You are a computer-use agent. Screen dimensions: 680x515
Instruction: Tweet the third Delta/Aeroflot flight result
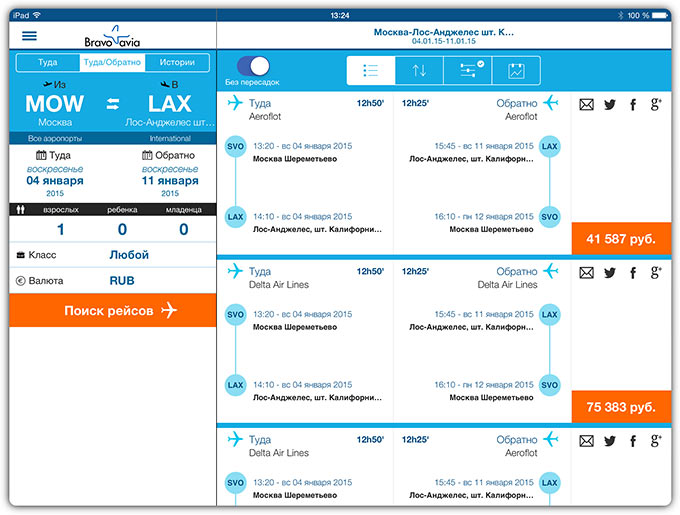[610, 441]
